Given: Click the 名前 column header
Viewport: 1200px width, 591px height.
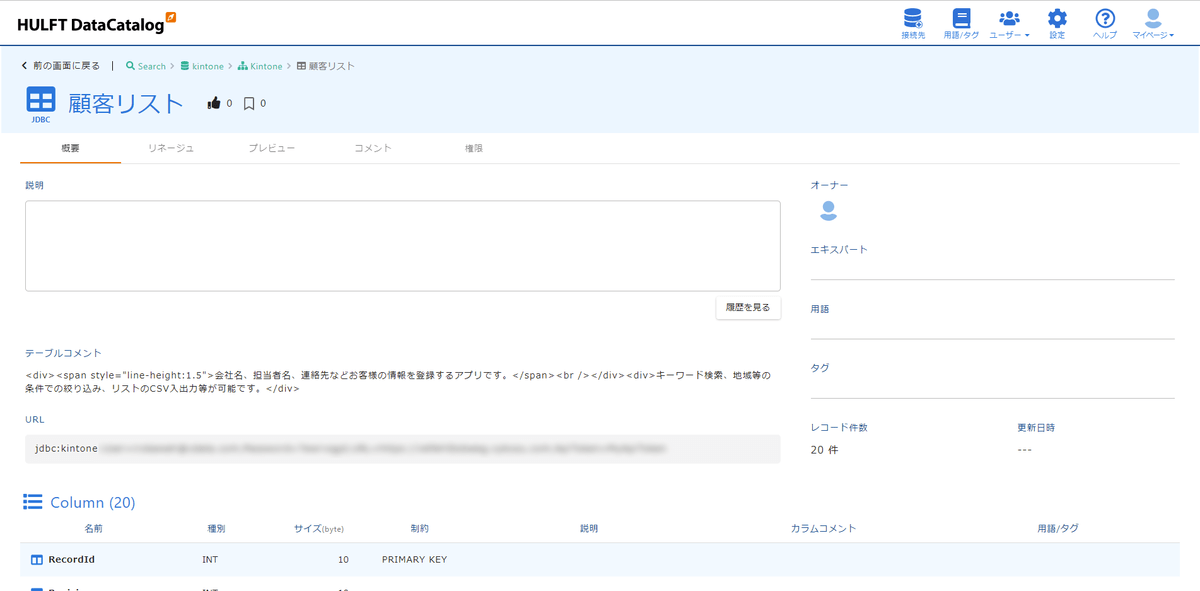Looking at the screenshot, I should tap(93, 528).
